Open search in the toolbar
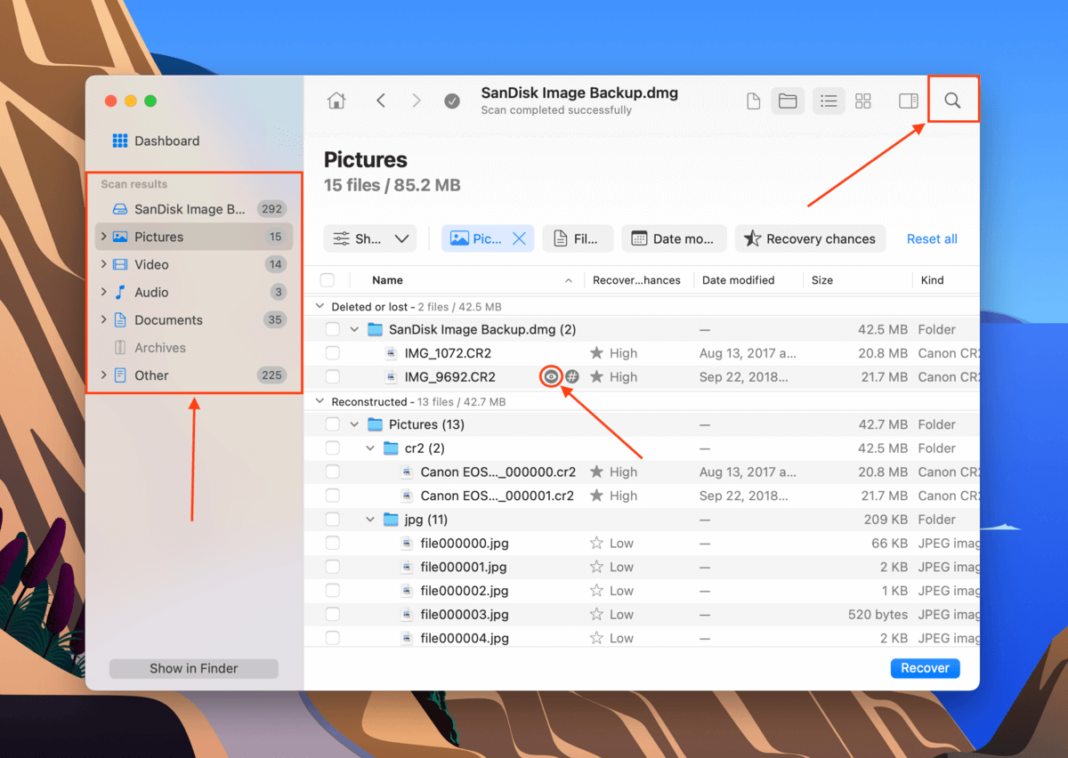Viewport: 1068px width, 758px height. (x=952, y=99)
